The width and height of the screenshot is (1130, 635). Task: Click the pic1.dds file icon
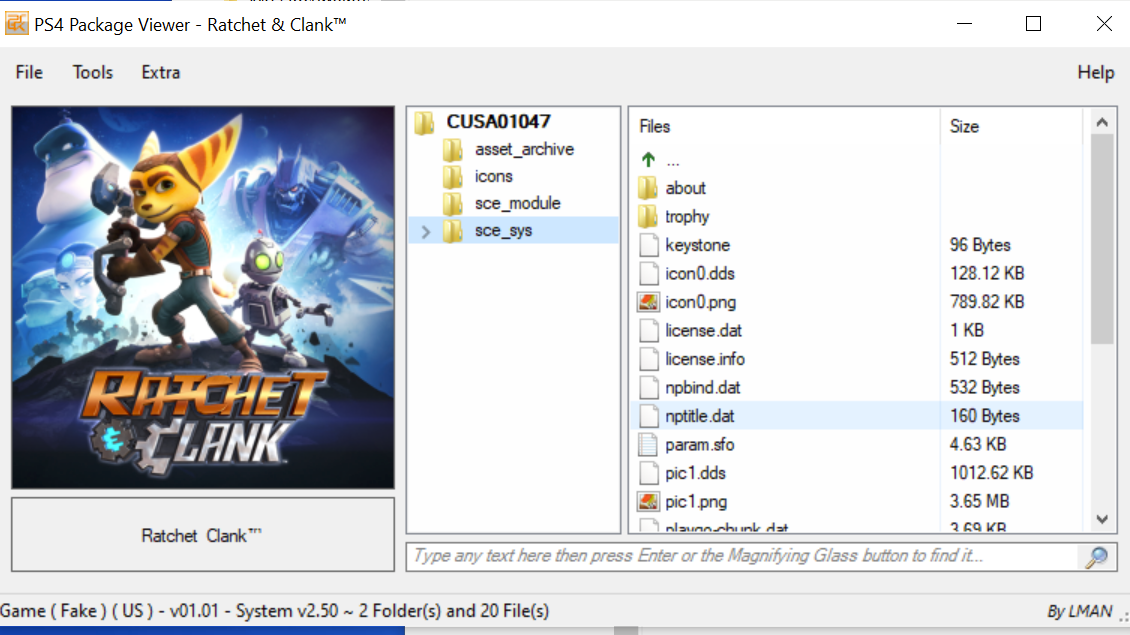click(649, 473)
